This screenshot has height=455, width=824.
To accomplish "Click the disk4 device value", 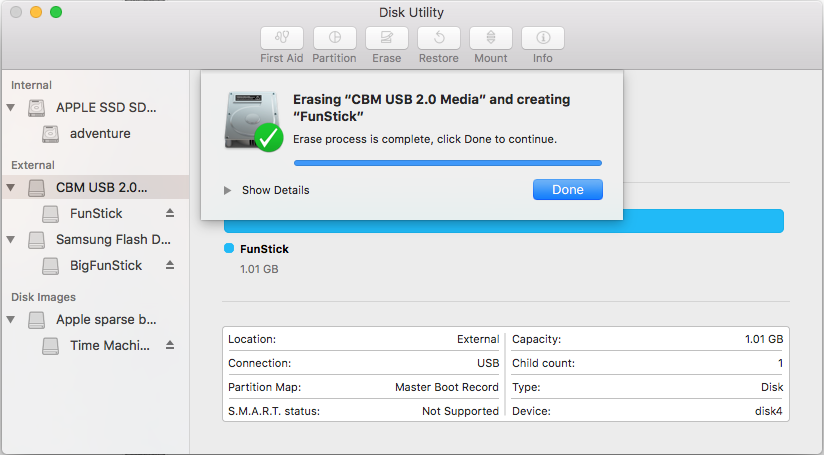I will click(769, 411).
